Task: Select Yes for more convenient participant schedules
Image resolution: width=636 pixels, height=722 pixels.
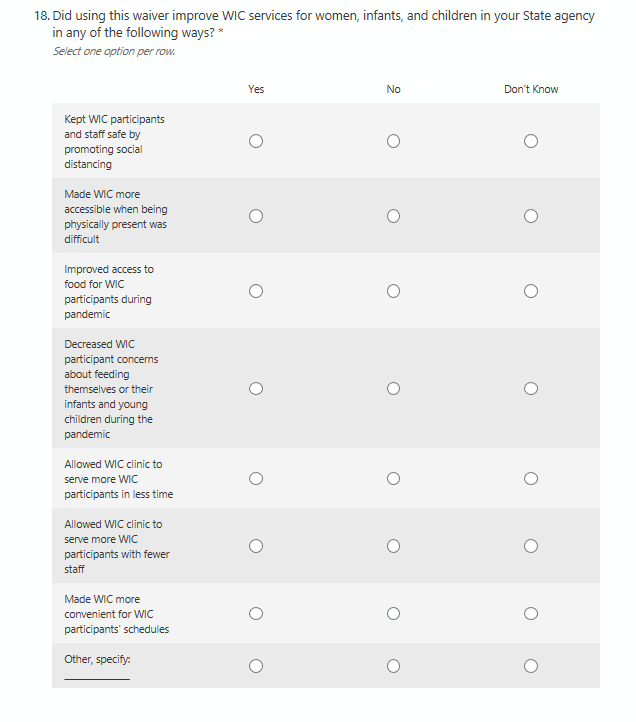Action: coord(256,613)
